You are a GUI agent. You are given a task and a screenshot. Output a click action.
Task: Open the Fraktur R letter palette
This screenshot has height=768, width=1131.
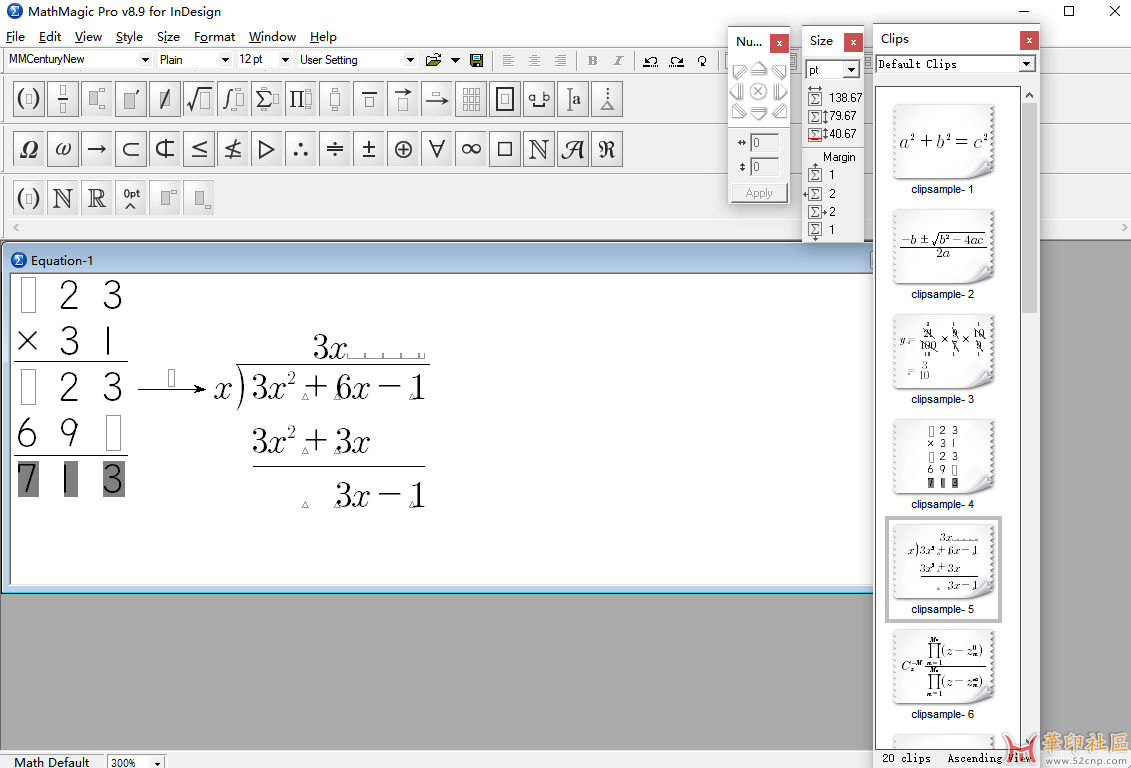607,149
